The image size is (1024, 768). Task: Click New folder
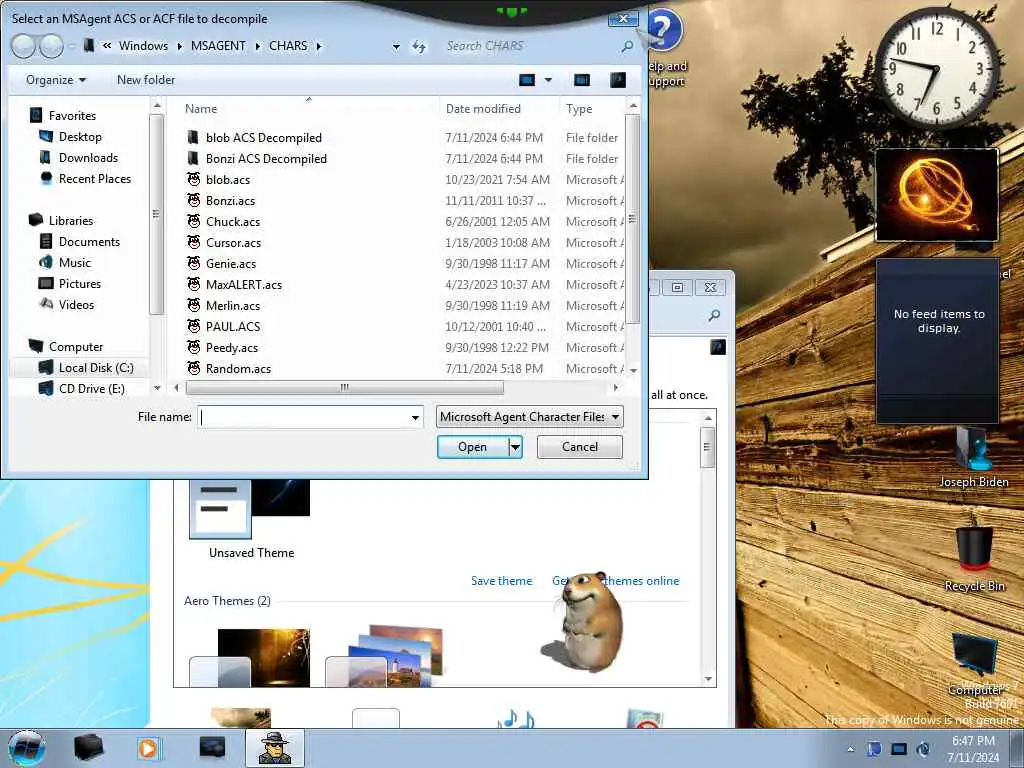point(146,80)
